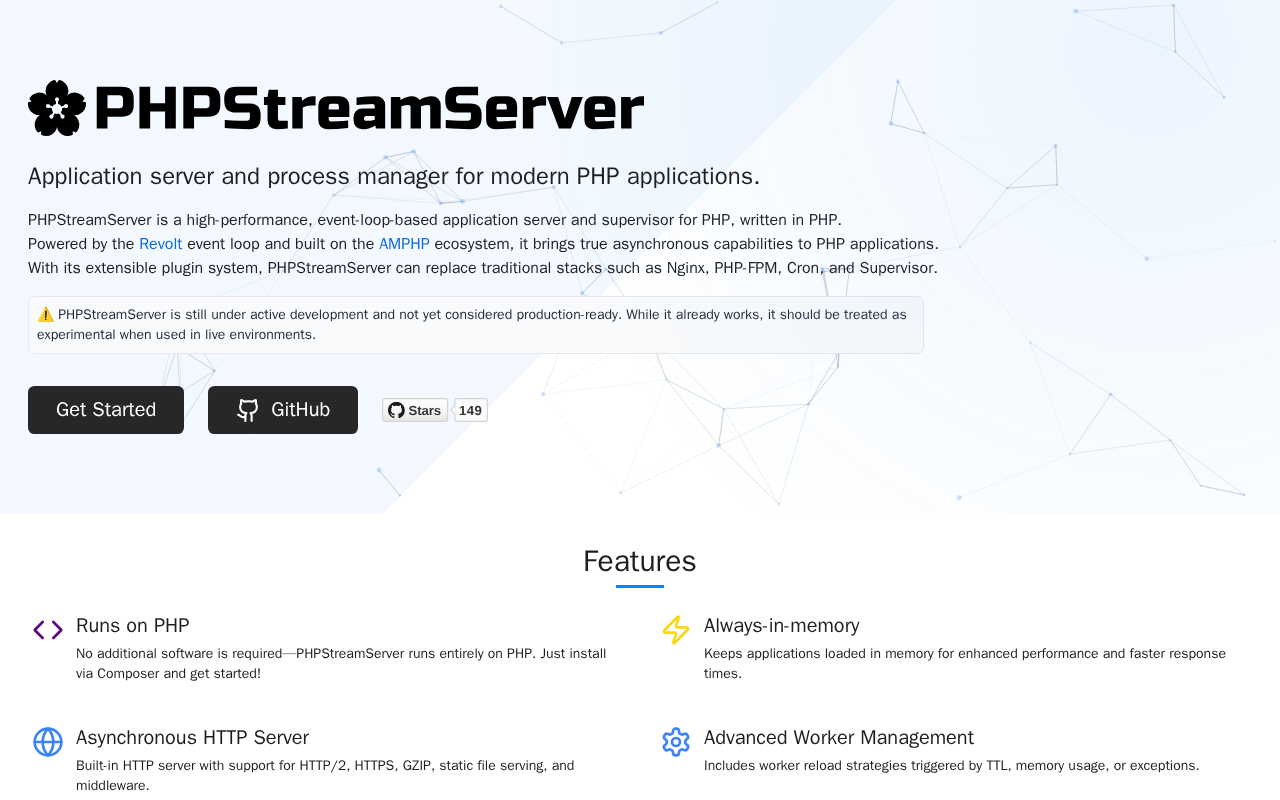
Task: Click the lightning bolt icon beside Always-in-memory
Action: [x=676, y=630]
